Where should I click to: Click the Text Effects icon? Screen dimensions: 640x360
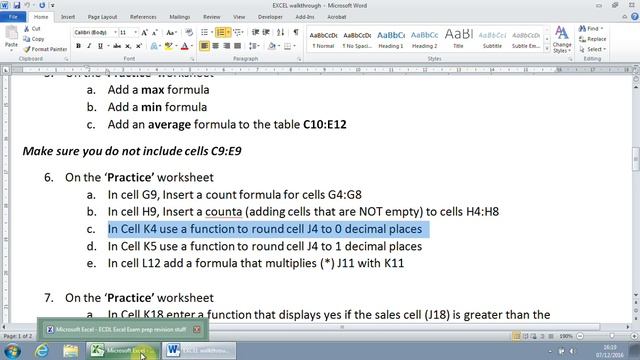(154, 46)
